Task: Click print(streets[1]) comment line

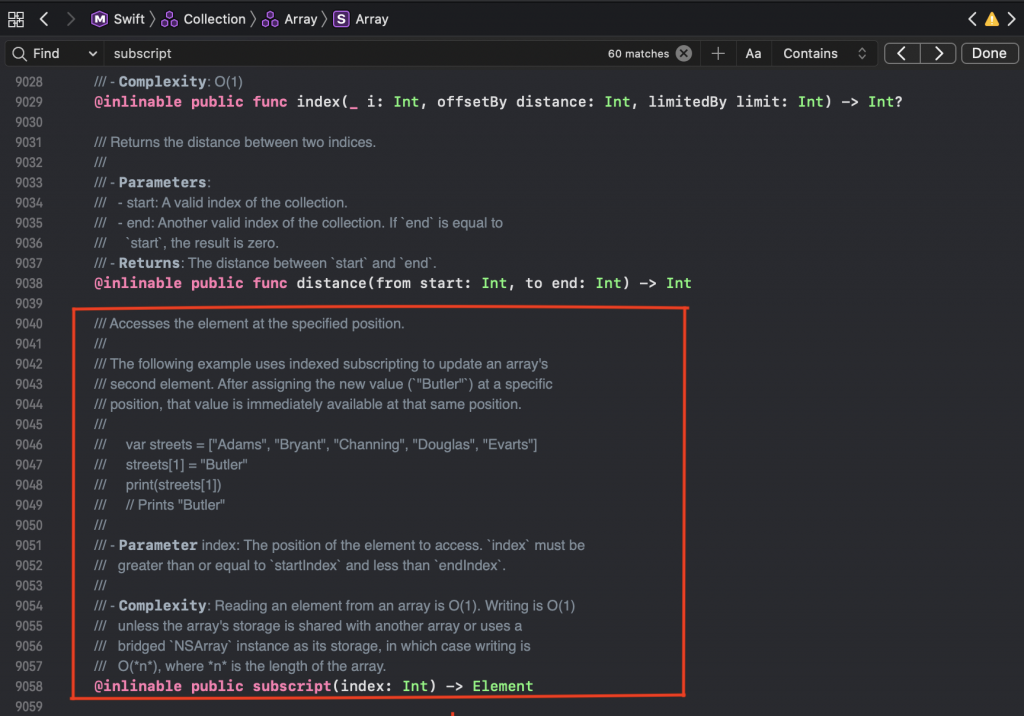Action: coord(173,485)
